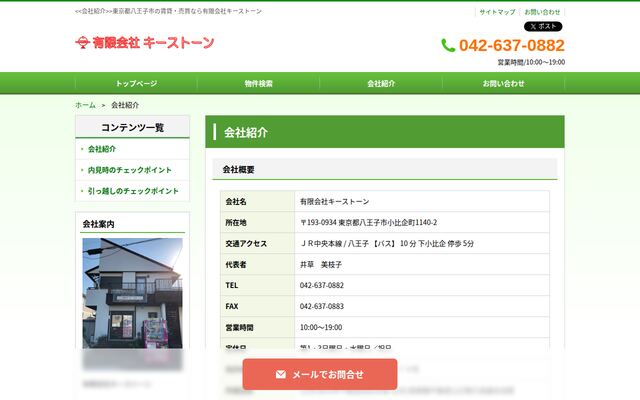
Task: Click the ホーム breadcrumb link
Action: pyautogui.click(x=85, y=105)
